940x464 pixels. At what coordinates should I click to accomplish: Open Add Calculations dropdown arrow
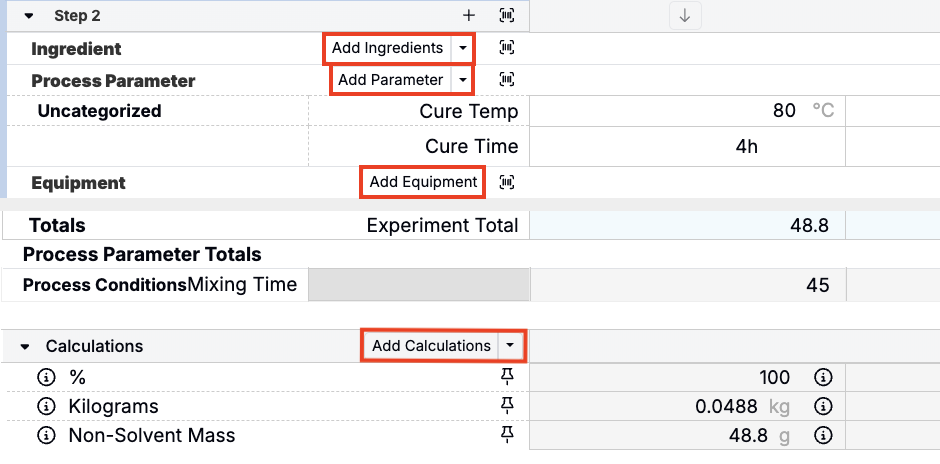pos(510,345)
